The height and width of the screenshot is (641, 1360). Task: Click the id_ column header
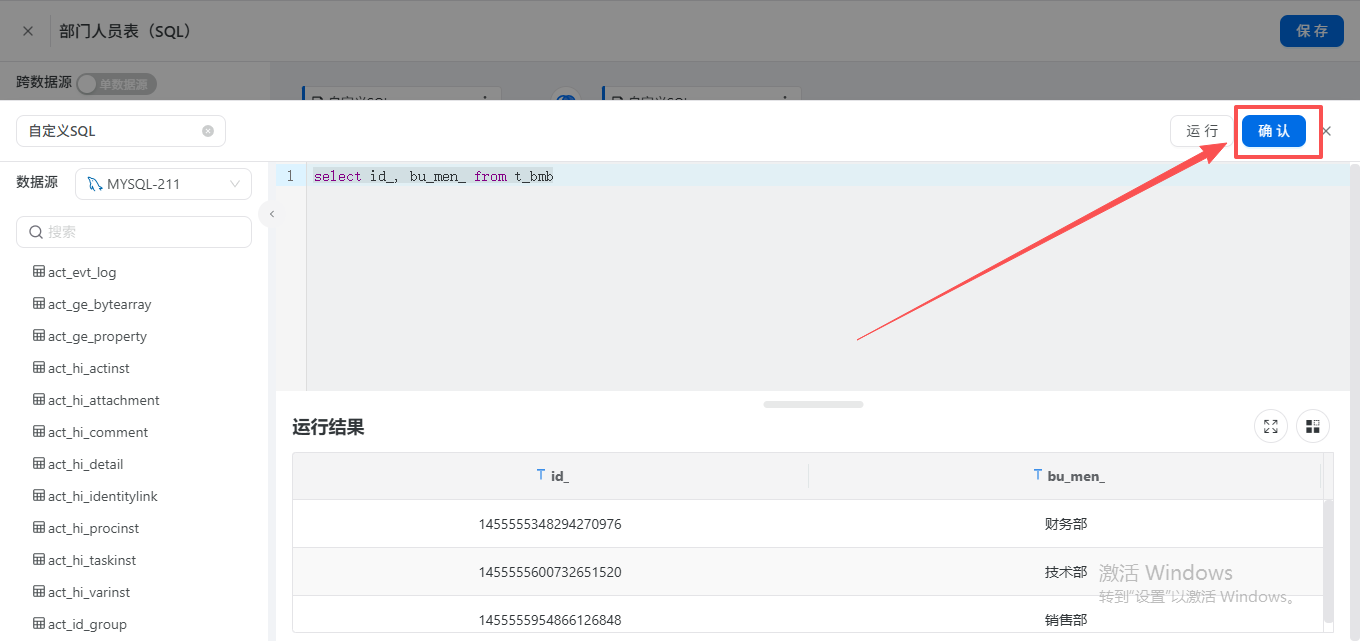pos(550,476)
